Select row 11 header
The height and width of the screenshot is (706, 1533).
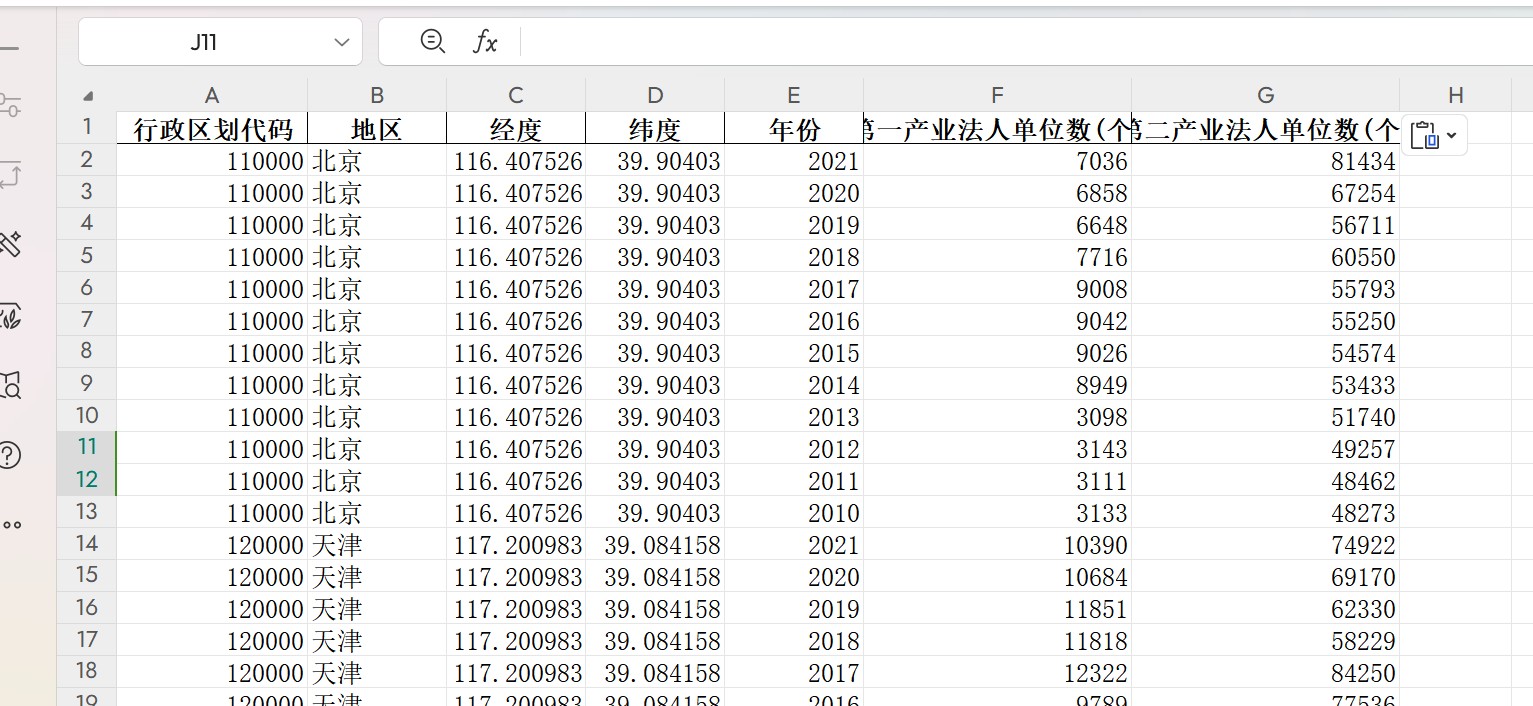click(x=87, y=447)
